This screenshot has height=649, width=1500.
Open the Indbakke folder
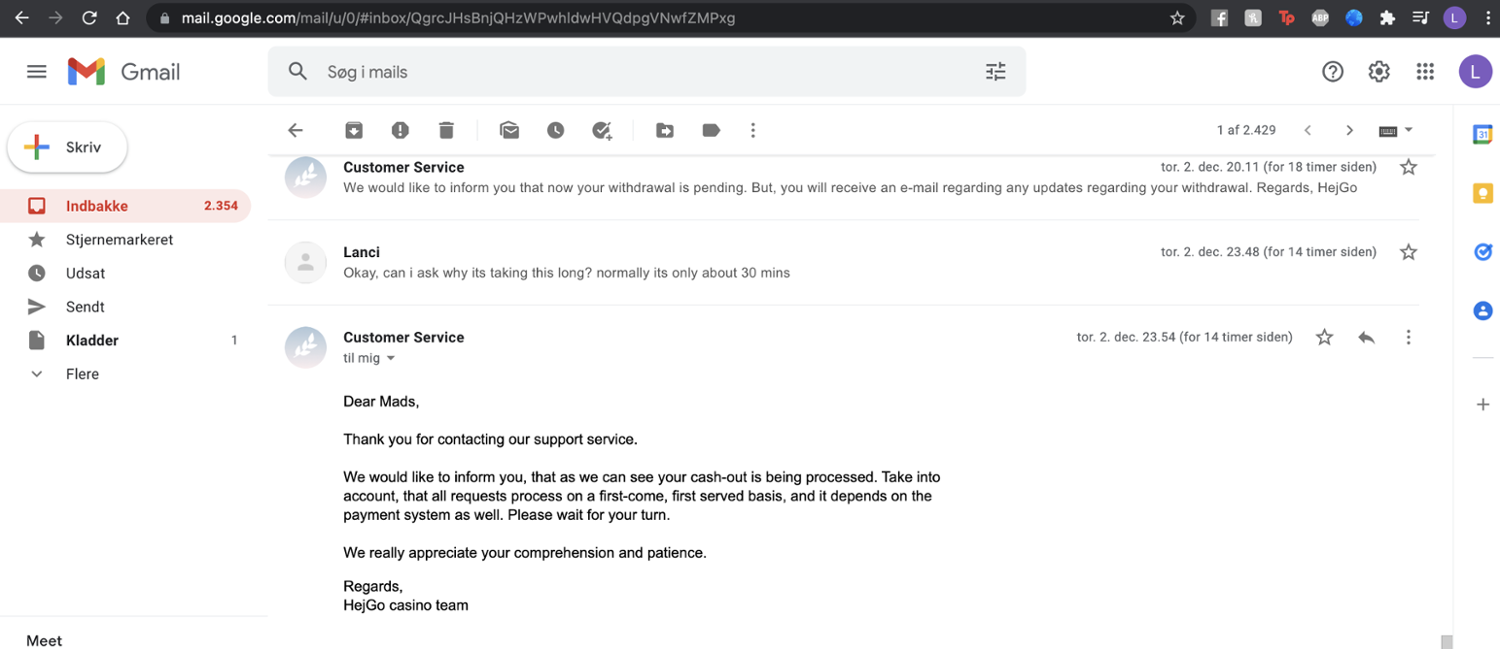click(97, 206)
